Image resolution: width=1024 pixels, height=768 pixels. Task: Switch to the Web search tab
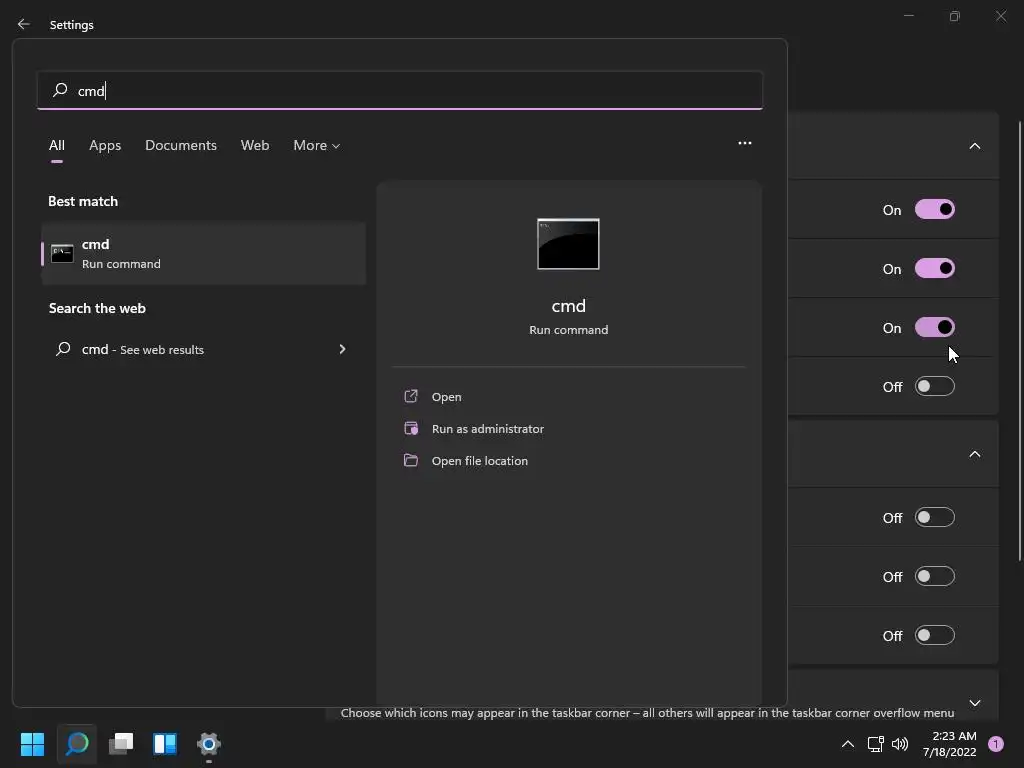pyautogui.click(x=255, y=145)
